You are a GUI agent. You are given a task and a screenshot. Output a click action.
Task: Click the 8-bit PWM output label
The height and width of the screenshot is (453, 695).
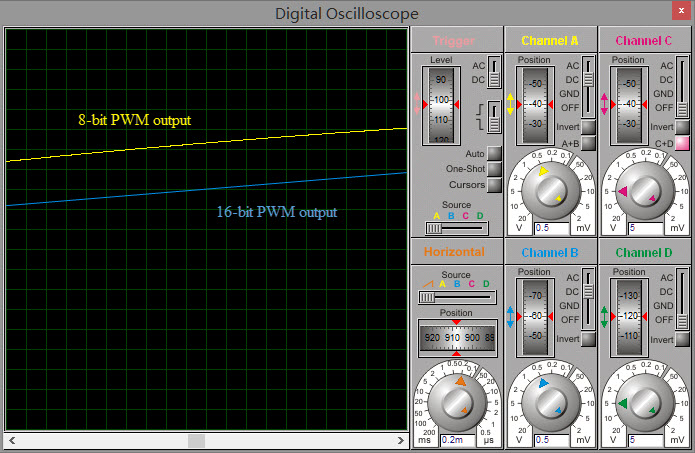[x=135, y=120]
